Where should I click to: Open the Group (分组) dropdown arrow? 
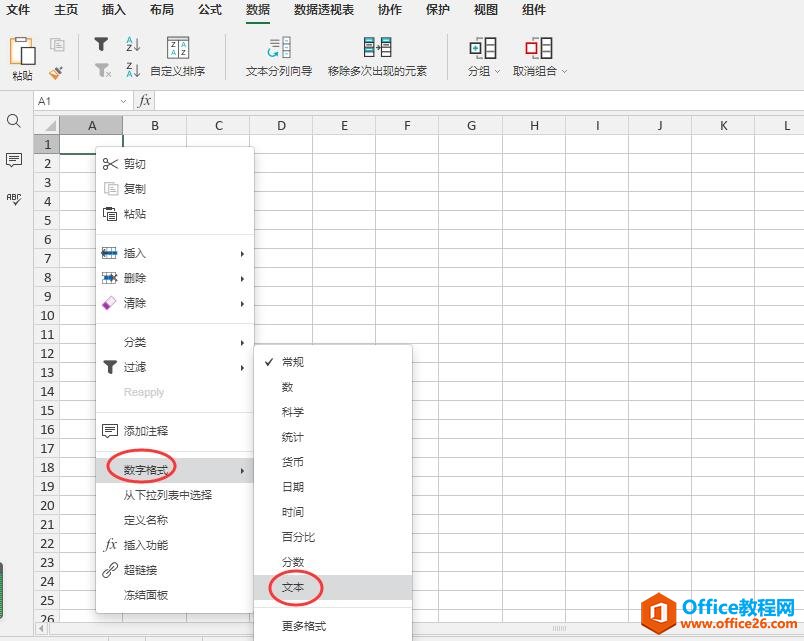click(x=497, y=72)
